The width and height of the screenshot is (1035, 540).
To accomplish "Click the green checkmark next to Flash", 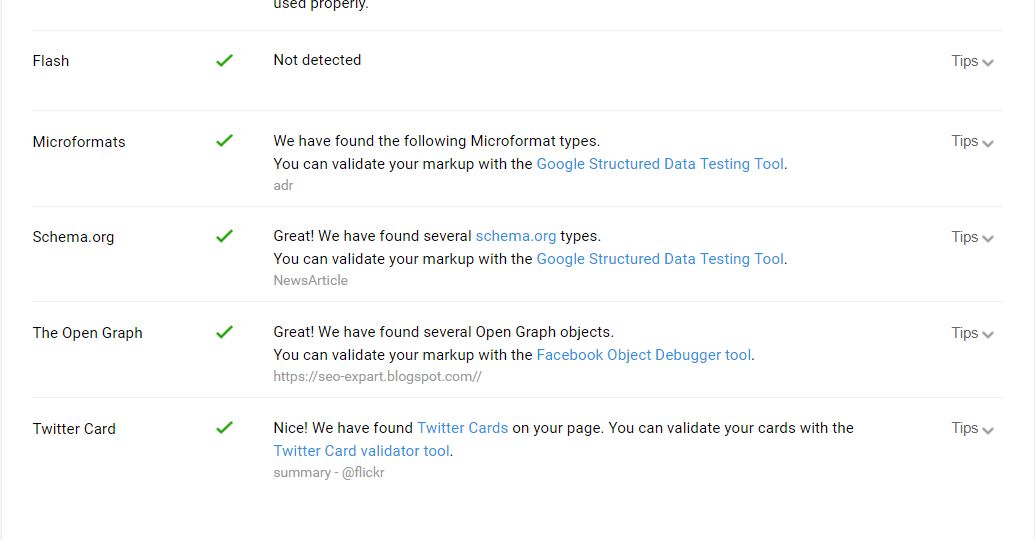I will pos(224,60).
